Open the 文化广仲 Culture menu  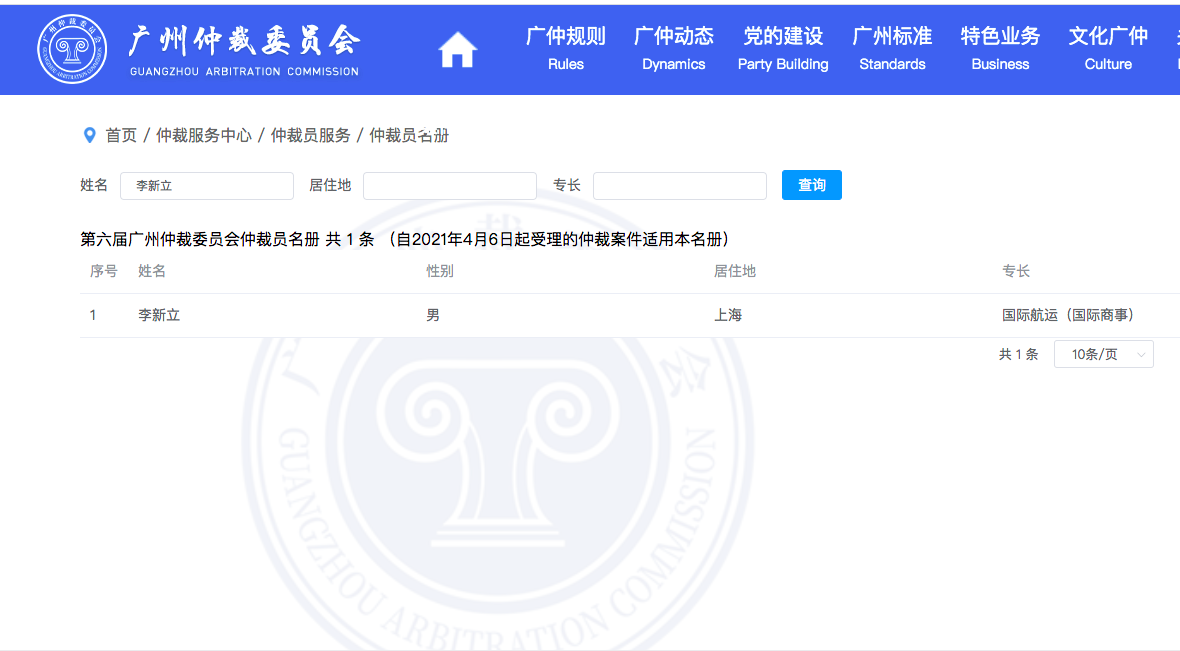[x=1108, y=50]
